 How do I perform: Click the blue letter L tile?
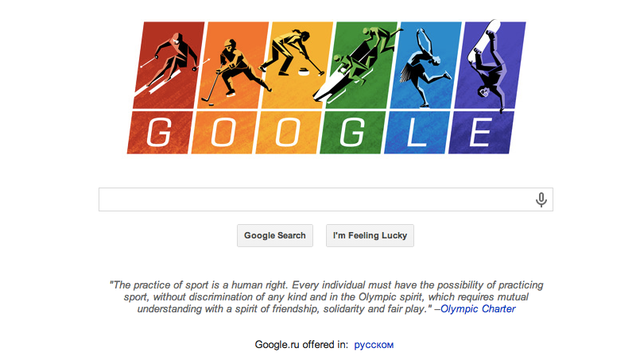point(416,133)
